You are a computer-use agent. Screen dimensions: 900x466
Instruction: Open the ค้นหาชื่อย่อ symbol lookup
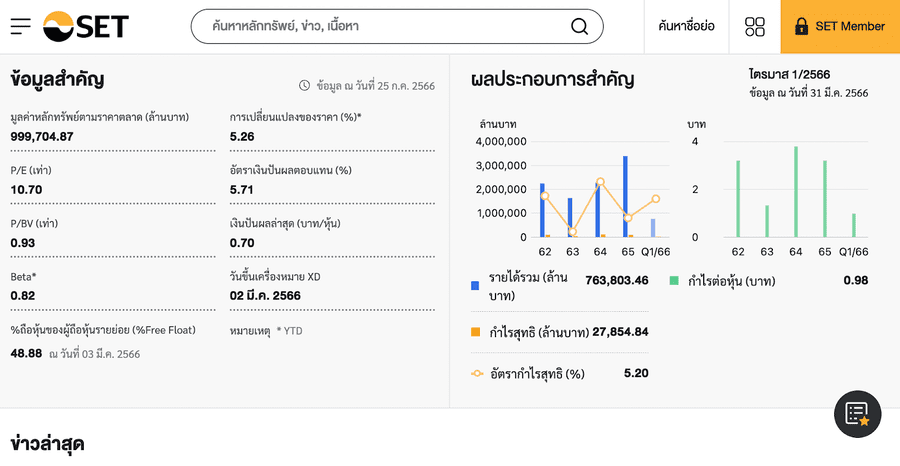click(686, 27)
